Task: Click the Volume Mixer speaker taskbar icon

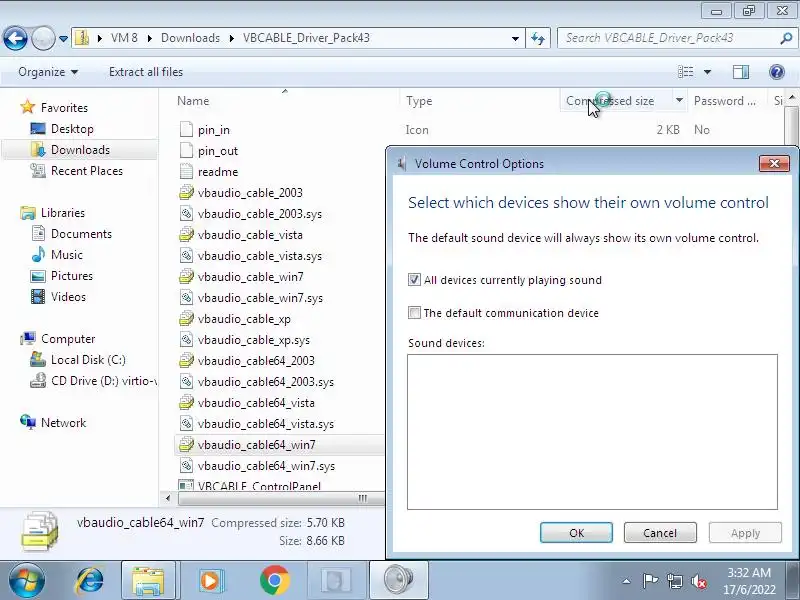Action: pyautogui.click(x=398, y=581)
